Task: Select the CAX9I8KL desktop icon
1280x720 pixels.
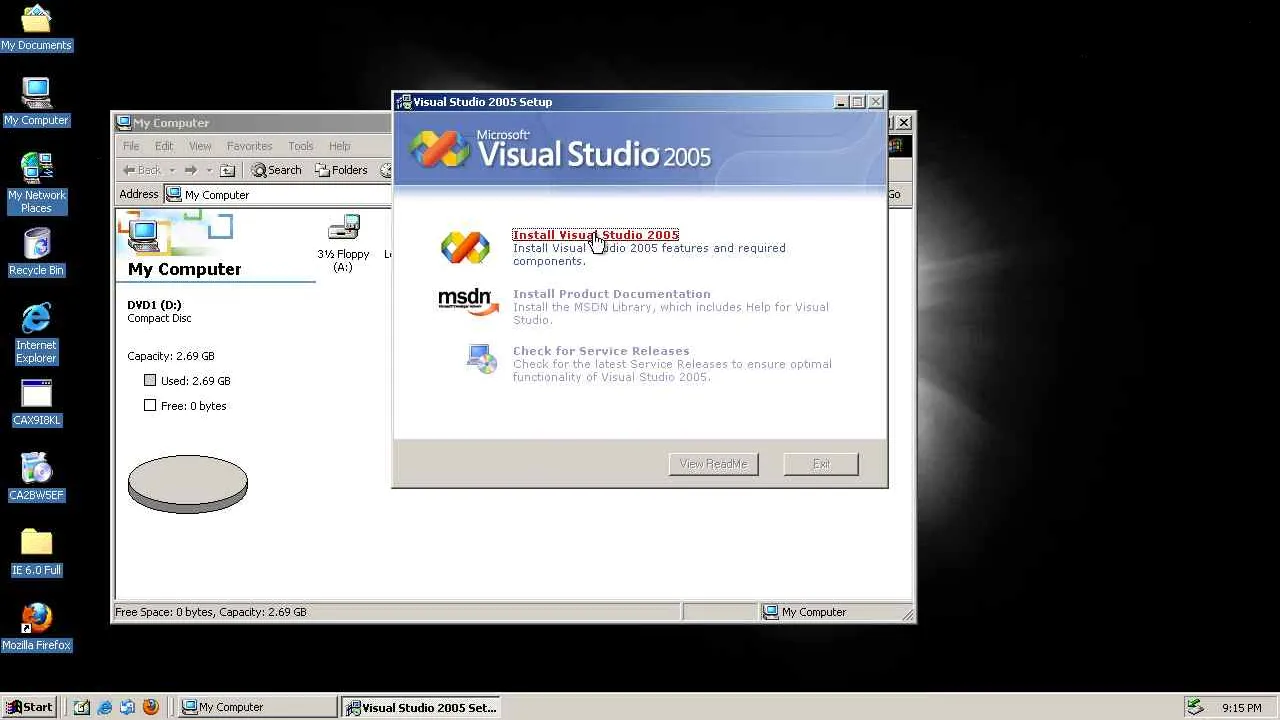Action: point(36,403)
